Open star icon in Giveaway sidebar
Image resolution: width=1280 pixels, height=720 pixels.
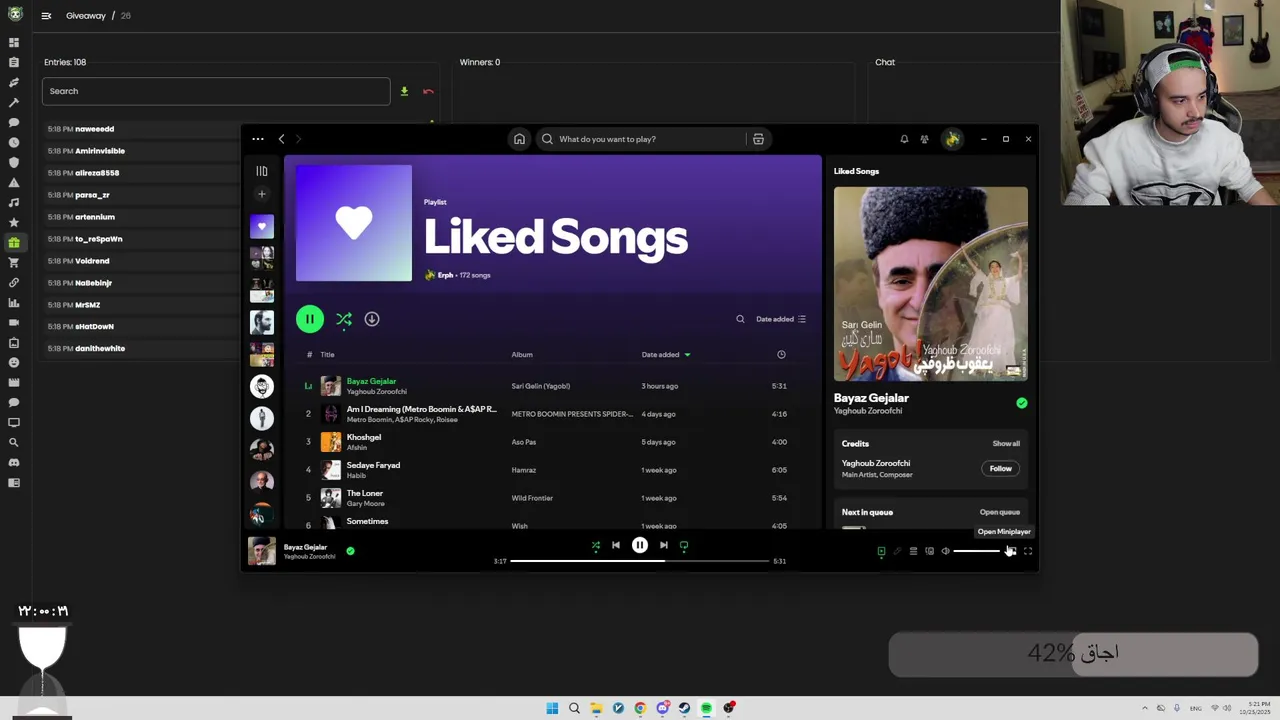(14, 222)
